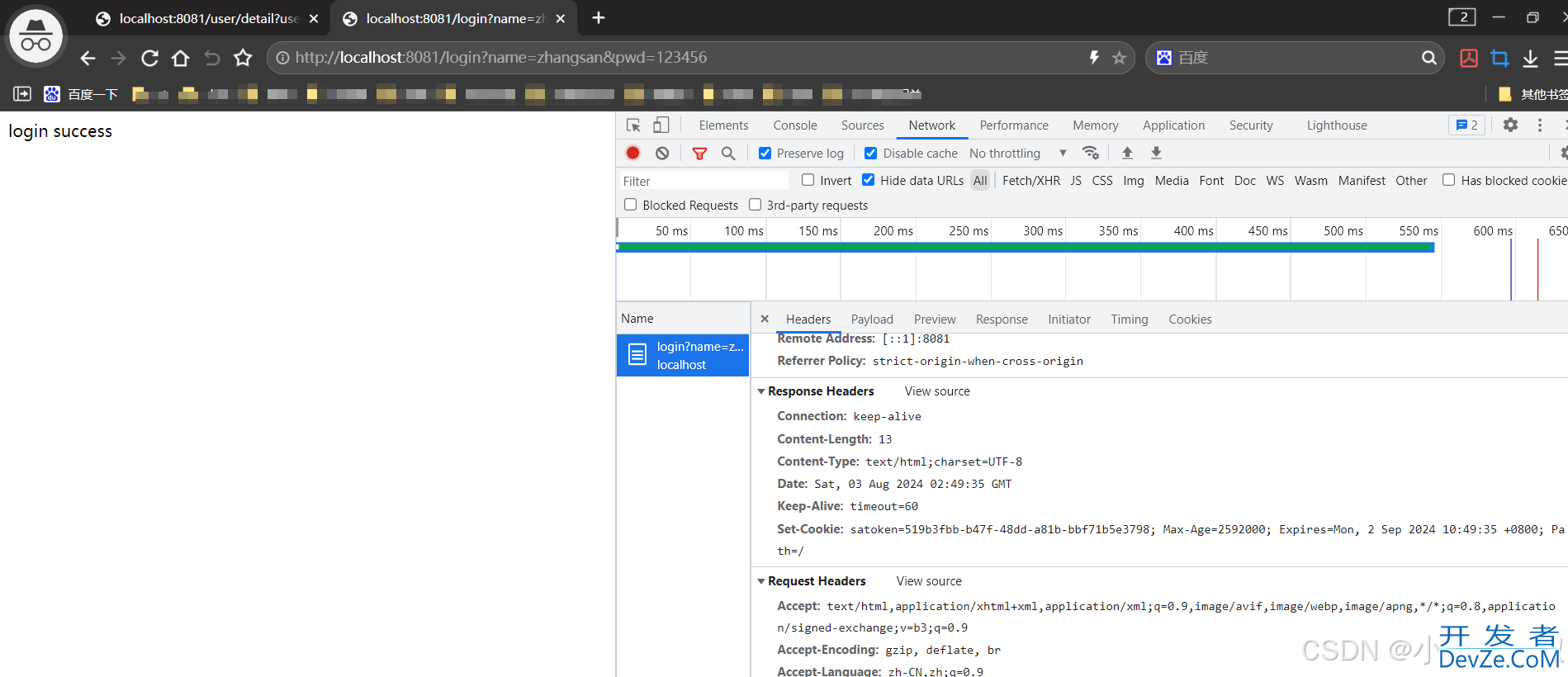Filter requests by JS type

click(1076, 181)
